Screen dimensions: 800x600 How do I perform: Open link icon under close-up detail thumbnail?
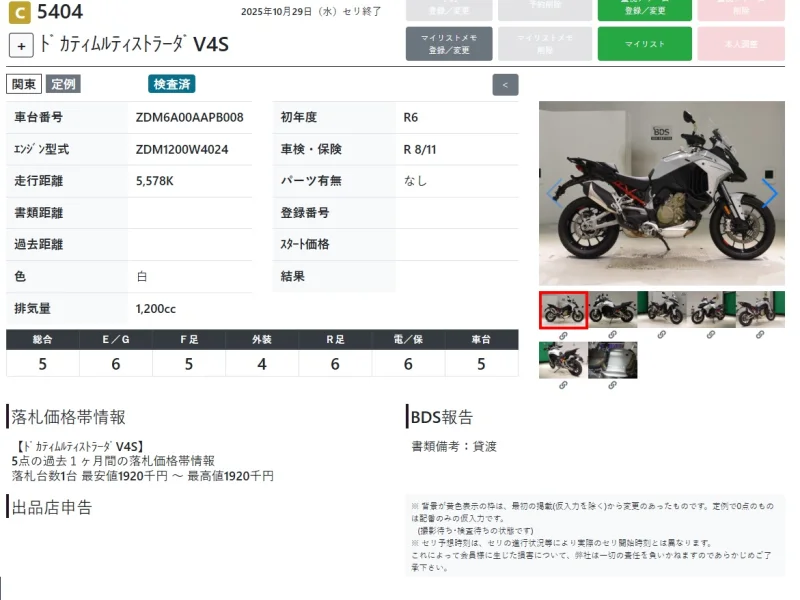(x=612, y=385)
